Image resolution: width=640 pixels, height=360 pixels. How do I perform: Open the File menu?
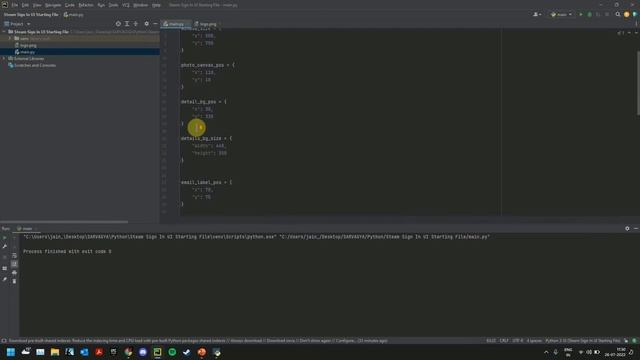tap(15, 5)
